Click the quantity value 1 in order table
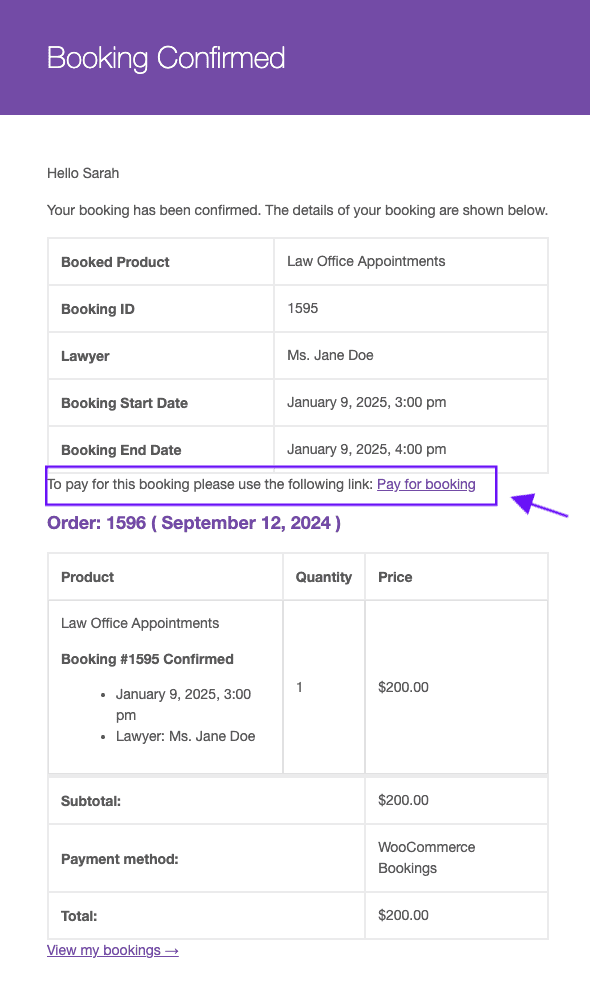The width and height of the screenshot is (590, 985). [300, 687]
